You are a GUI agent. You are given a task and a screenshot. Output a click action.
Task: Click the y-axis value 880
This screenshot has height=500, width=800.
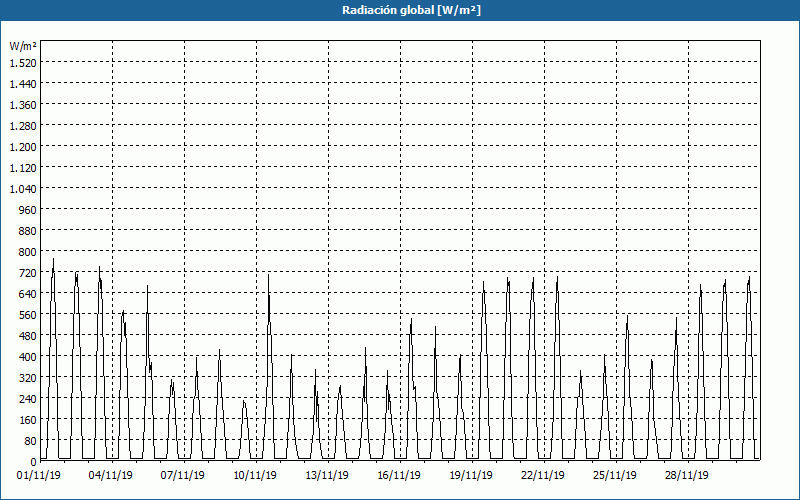[28, 231]
